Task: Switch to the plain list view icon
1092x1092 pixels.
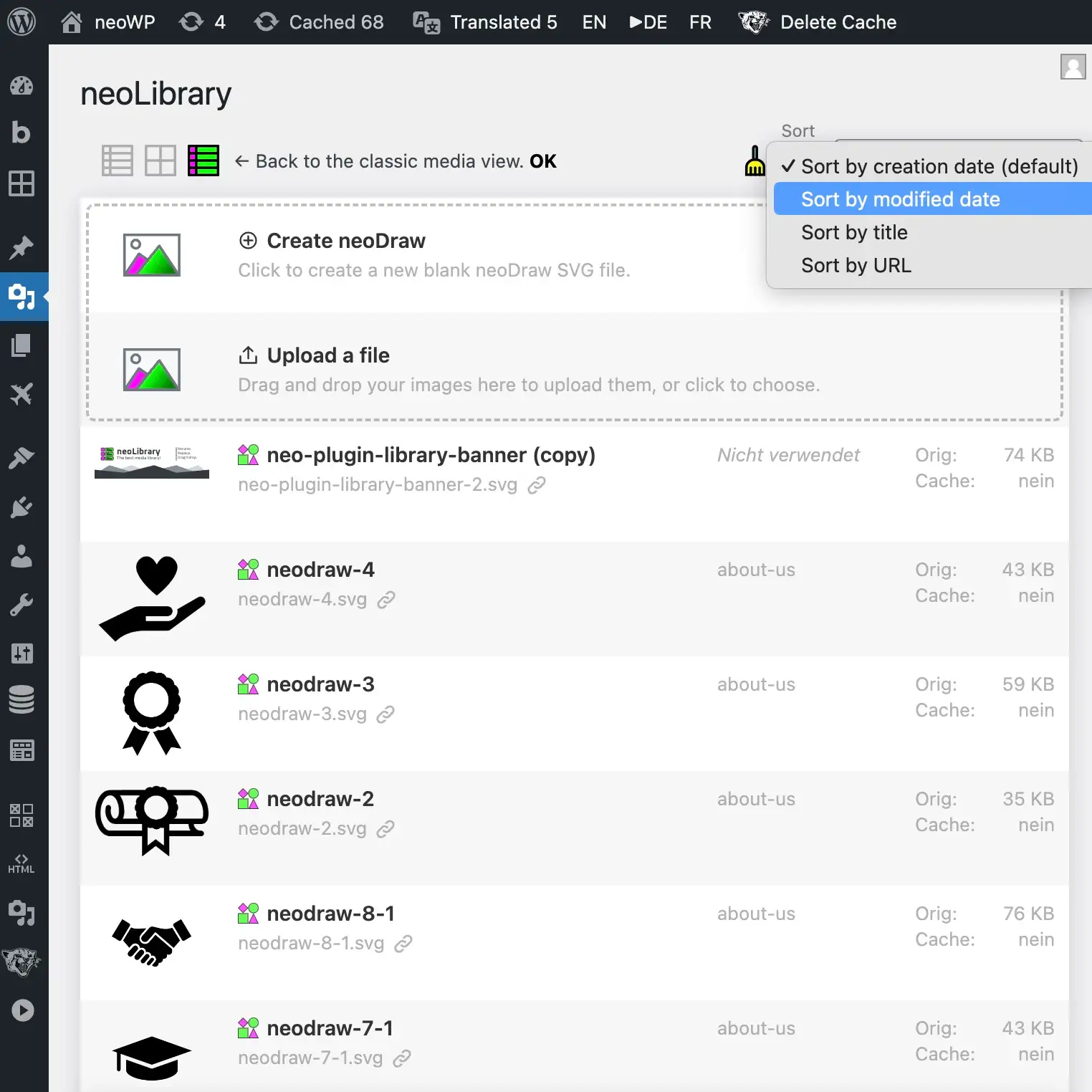Action: click(118, 161)
